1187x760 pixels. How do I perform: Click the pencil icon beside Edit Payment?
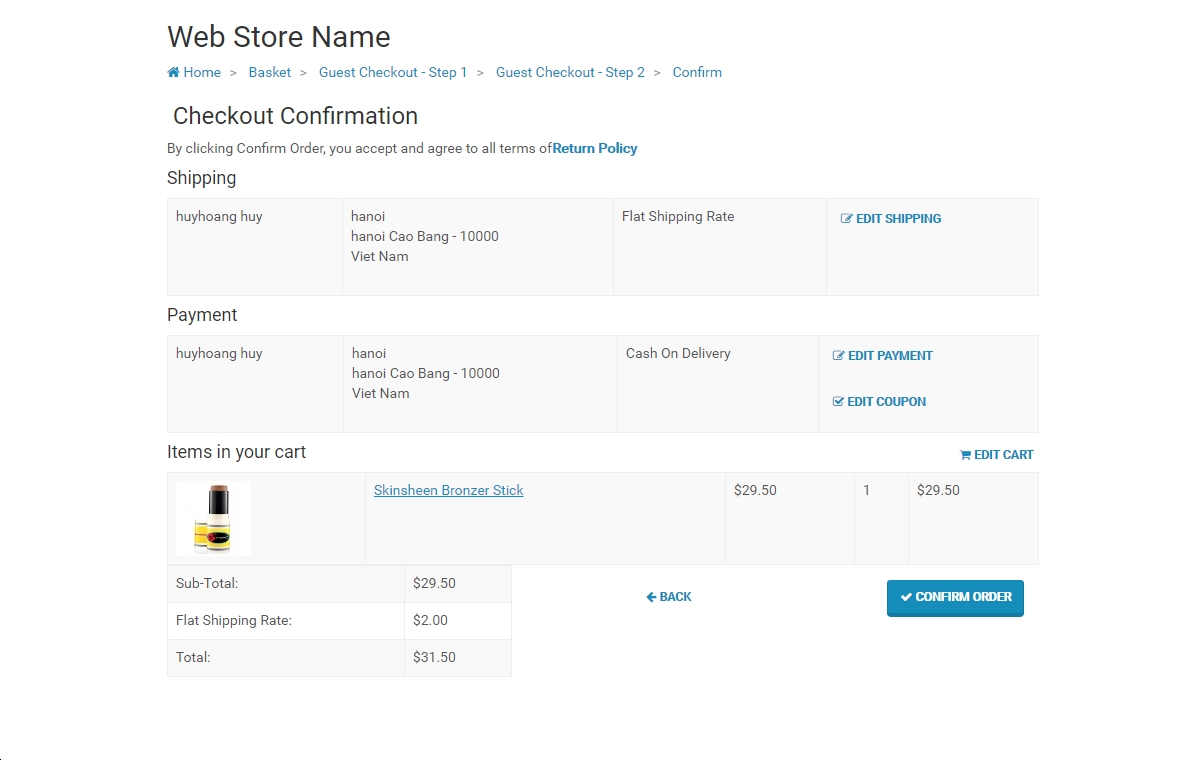[838, 356]
